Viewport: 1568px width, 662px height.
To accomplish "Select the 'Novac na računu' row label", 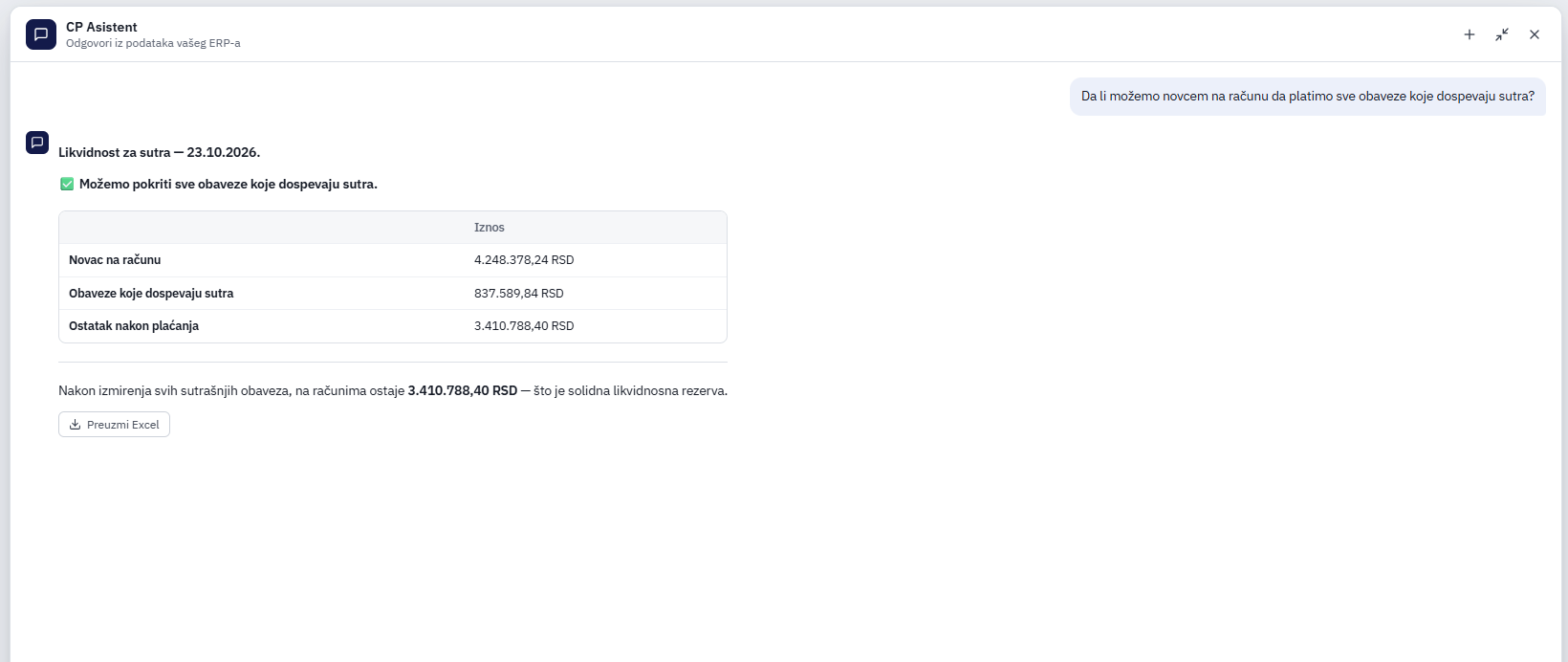I will click(x=115, y=260).
